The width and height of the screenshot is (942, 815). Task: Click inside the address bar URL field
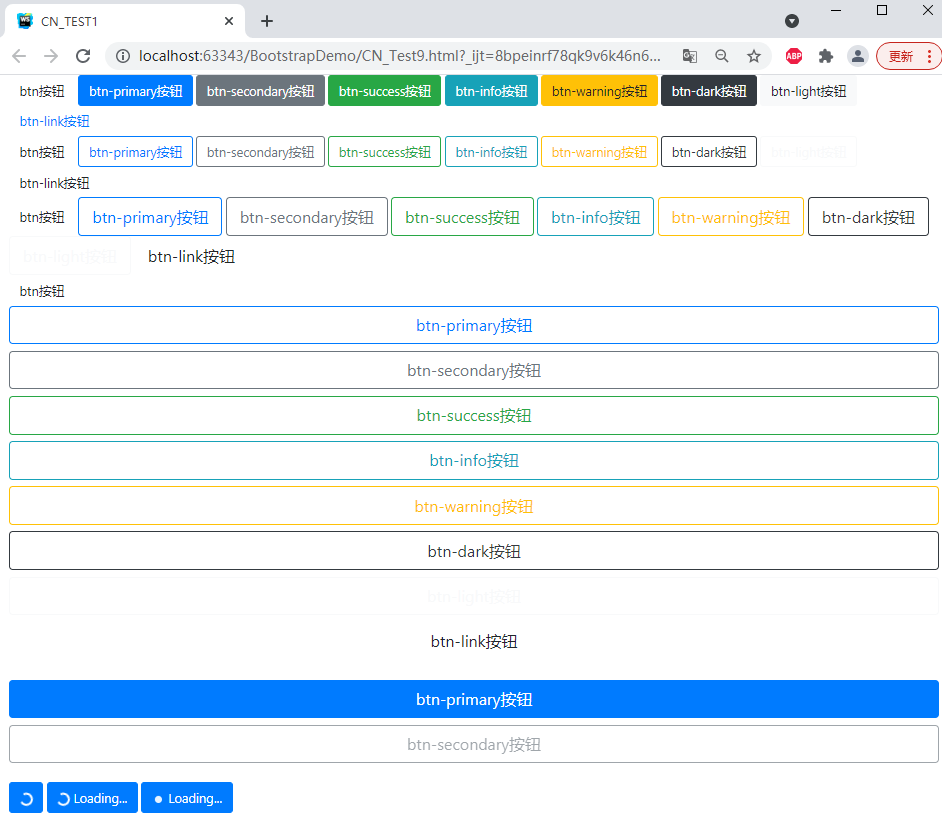tap(400, 56)
